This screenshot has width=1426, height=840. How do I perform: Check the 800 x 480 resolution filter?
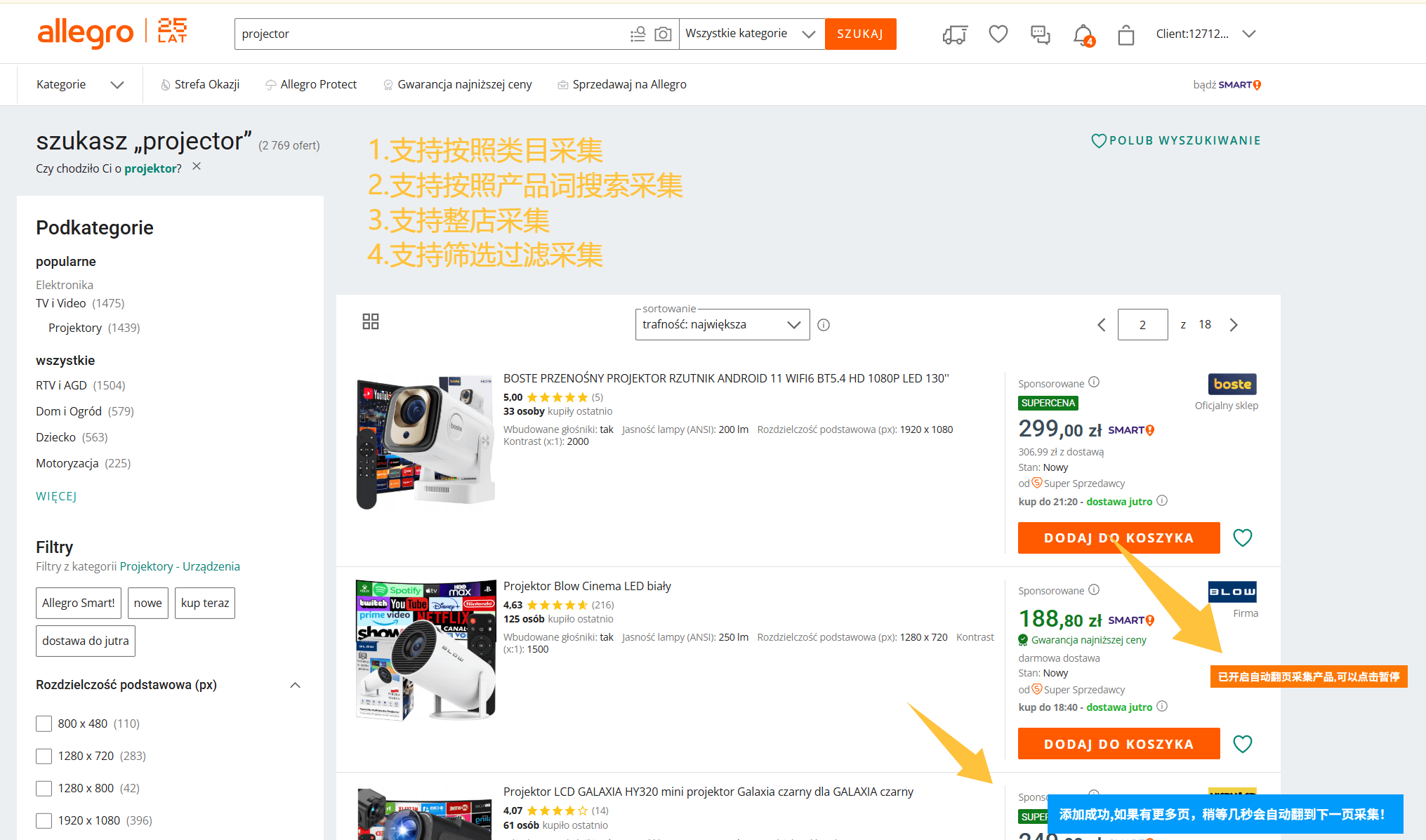point(44,724)
